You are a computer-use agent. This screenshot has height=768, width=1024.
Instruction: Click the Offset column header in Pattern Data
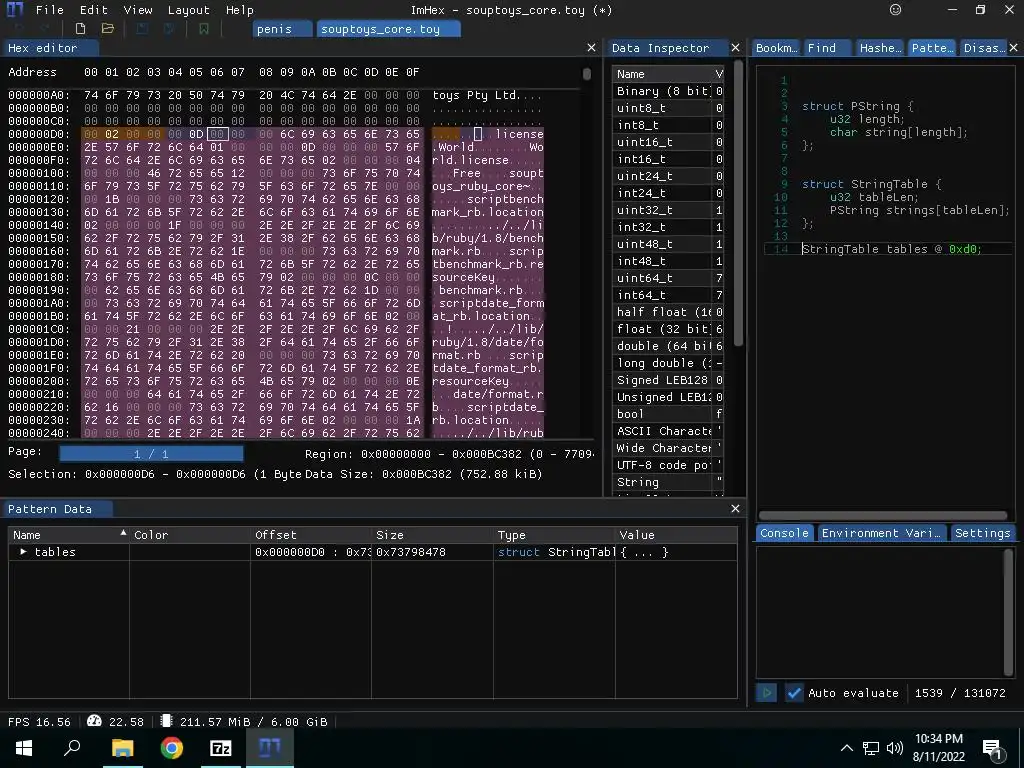click(311, 534)
